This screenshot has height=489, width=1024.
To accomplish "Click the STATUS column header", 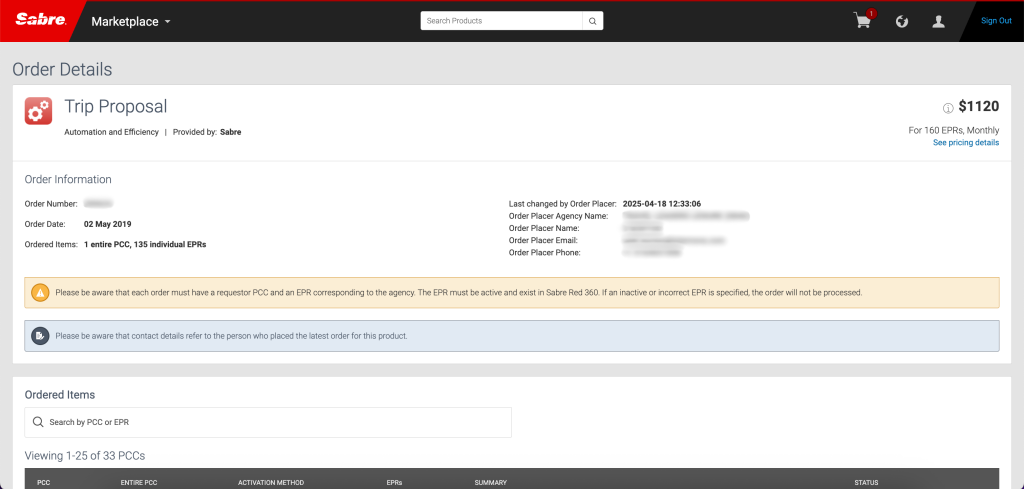I will click(867, 482).
